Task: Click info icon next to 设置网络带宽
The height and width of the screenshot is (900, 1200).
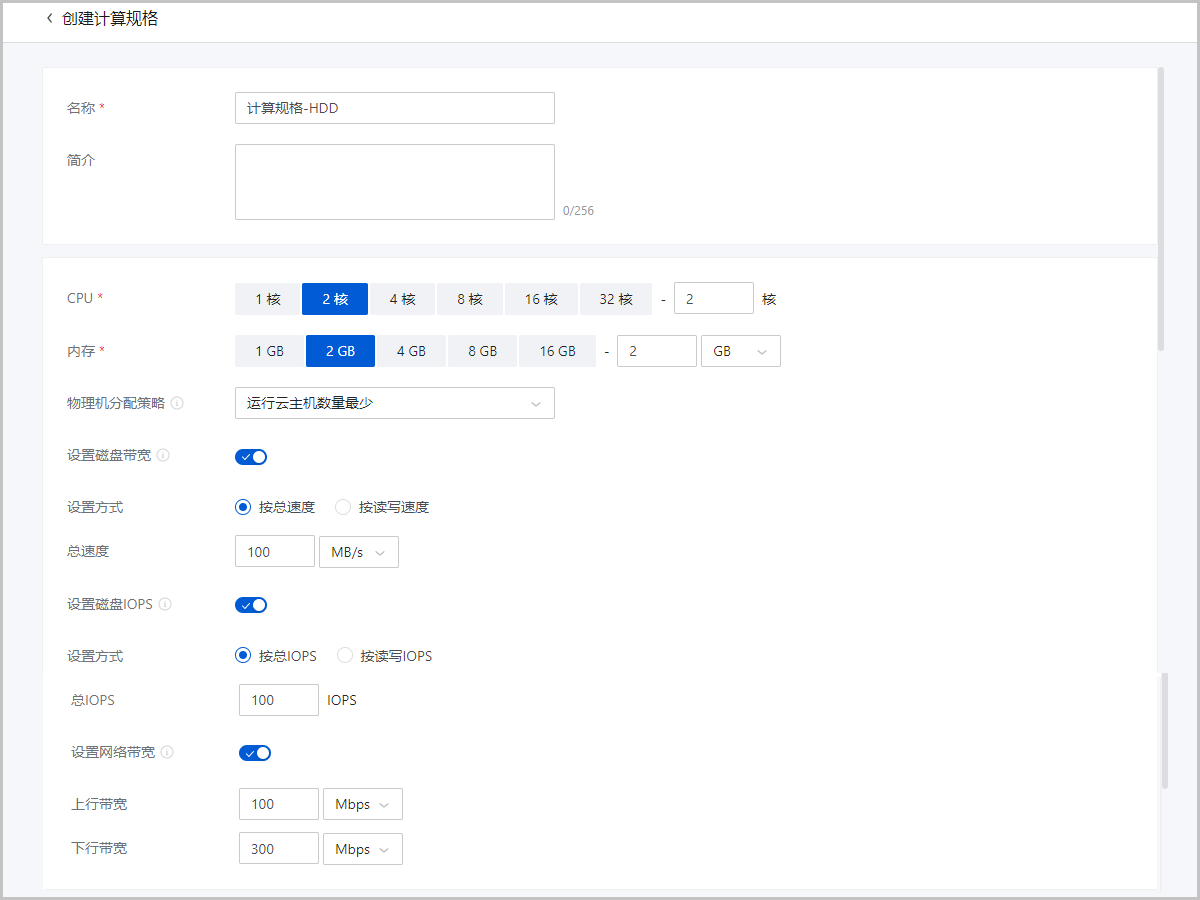Action: coord(167,752)
